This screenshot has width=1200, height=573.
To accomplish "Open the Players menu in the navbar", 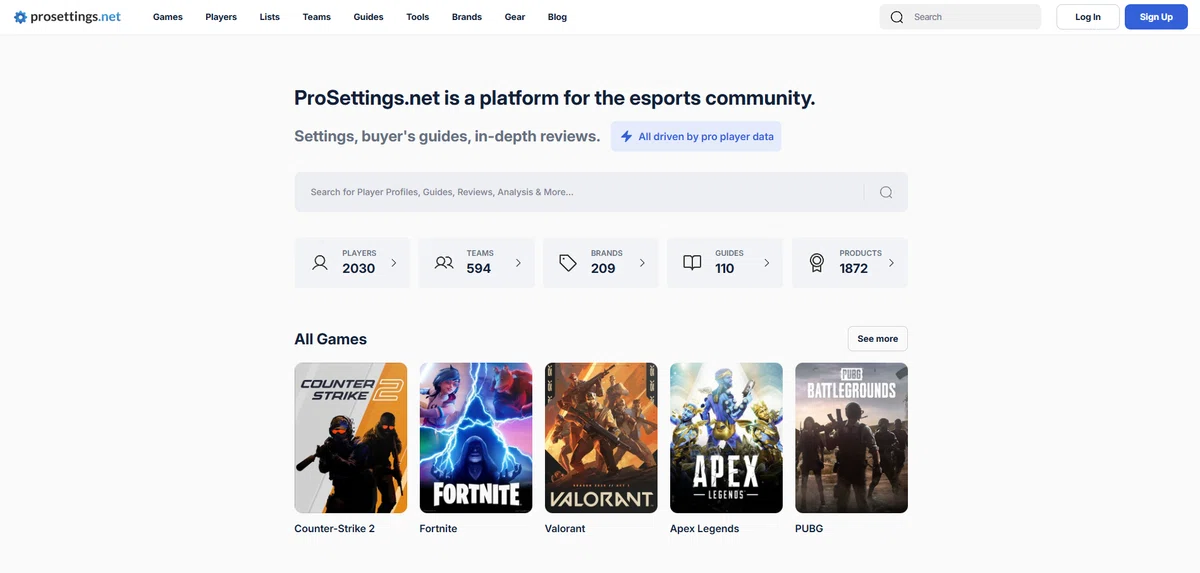I will [221, 17].
